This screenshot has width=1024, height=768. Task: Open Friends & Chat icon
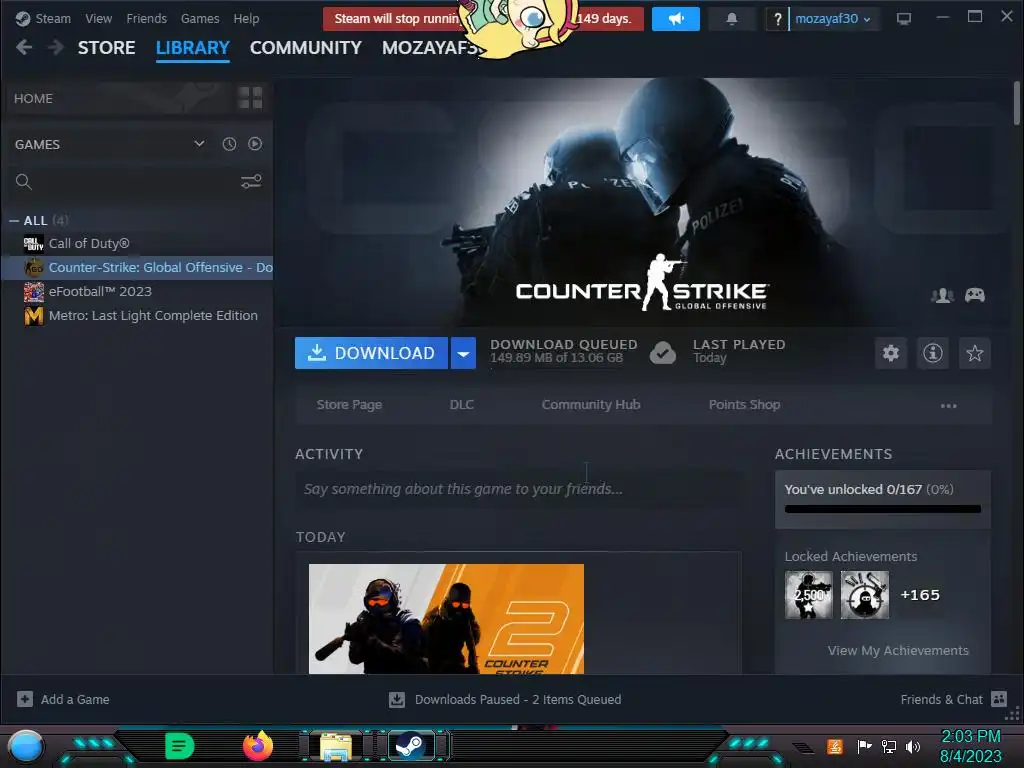click(x=999, y=699)
